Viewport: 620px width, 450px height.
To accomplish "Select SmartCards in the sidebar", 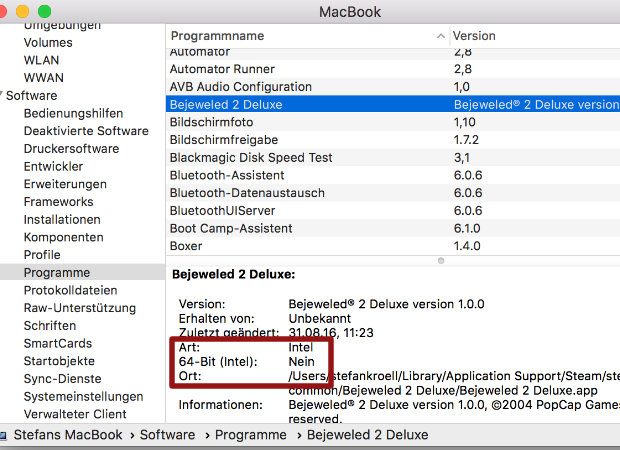I will 58,343.
